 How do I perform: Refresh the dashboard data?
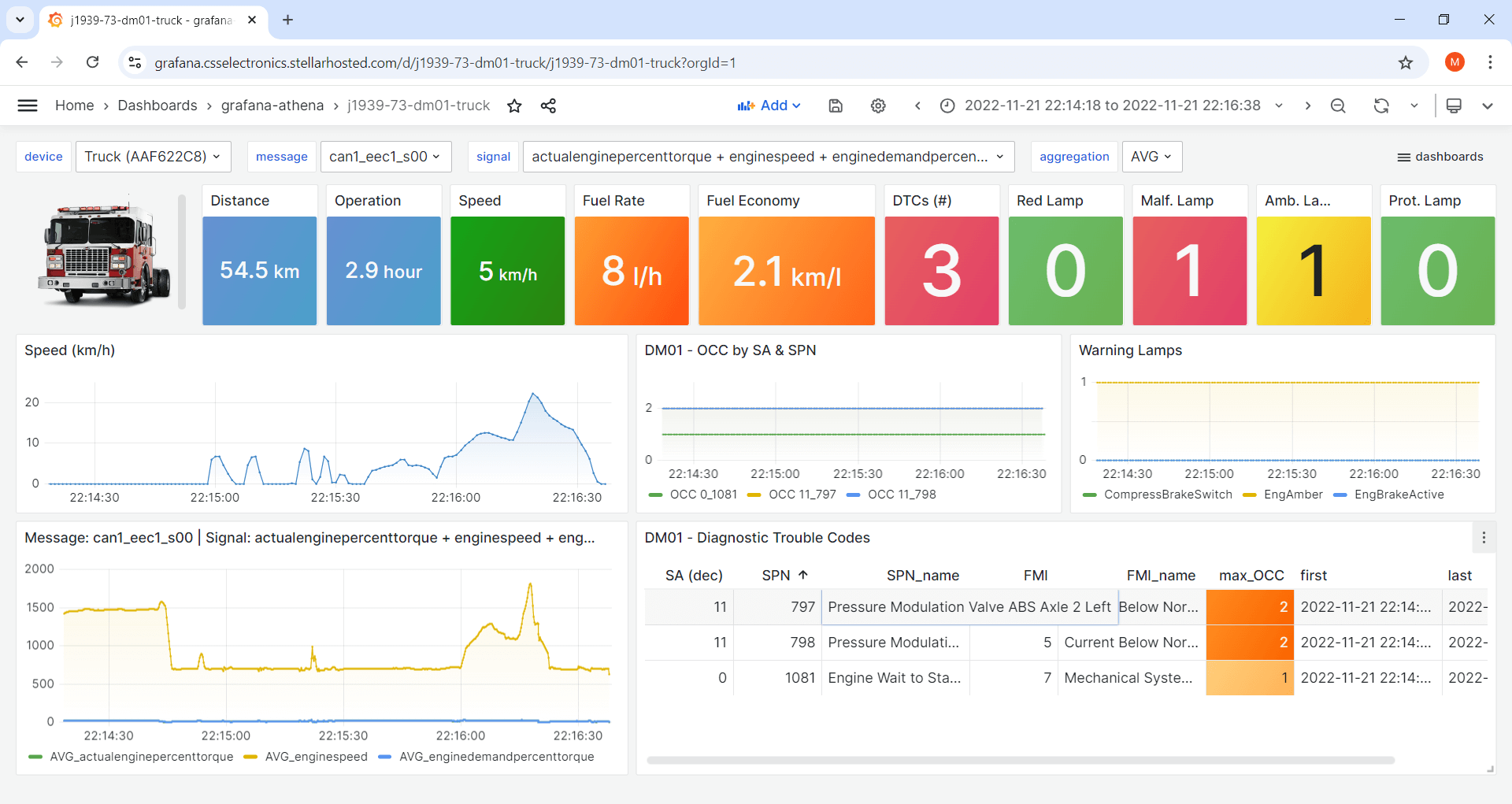click(x=1381, y=105)
